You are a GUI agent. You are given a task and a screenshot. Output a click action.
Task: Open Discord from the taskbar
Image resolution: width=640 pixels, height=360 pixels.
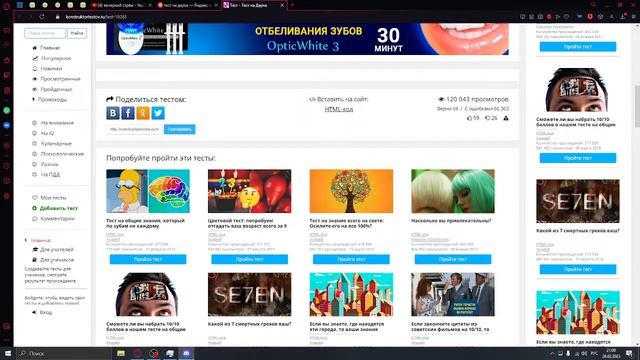tap(186, 353)
